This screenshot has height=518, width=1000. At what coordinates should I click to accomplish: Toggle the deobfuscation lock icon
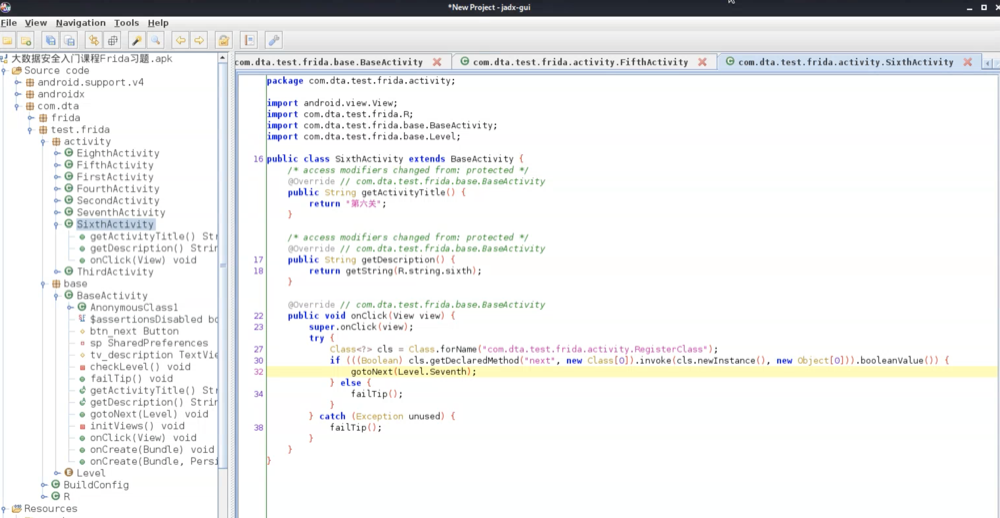[223, 41]
